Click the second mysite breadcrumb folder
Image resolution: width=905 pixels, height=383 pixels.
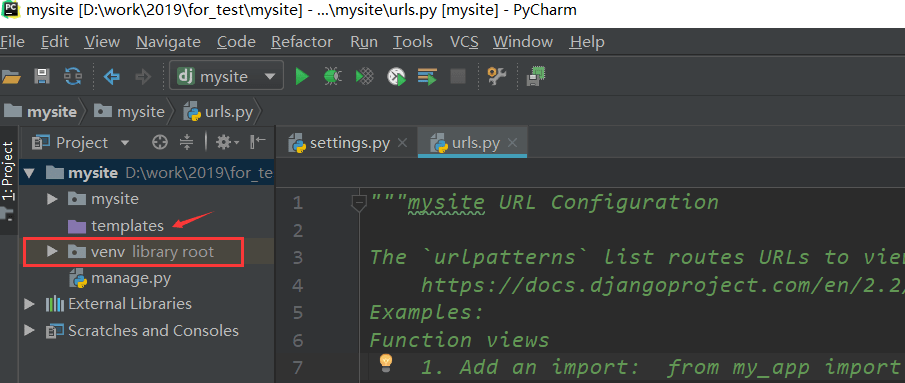tap(130, 111)
